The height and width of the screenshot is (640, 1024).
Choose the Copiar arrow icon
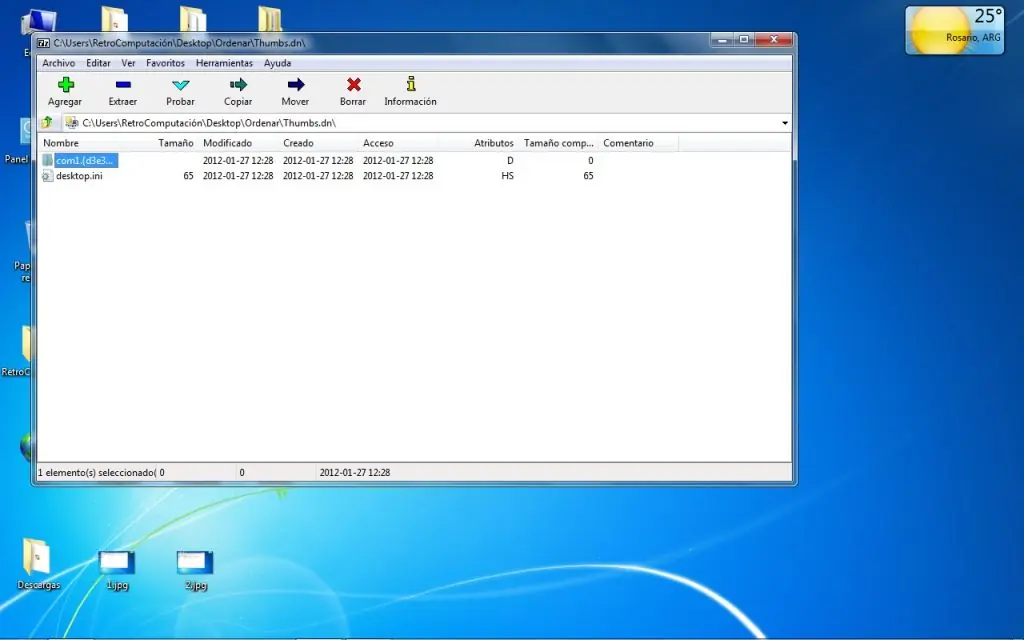click(x=238, y=84)
